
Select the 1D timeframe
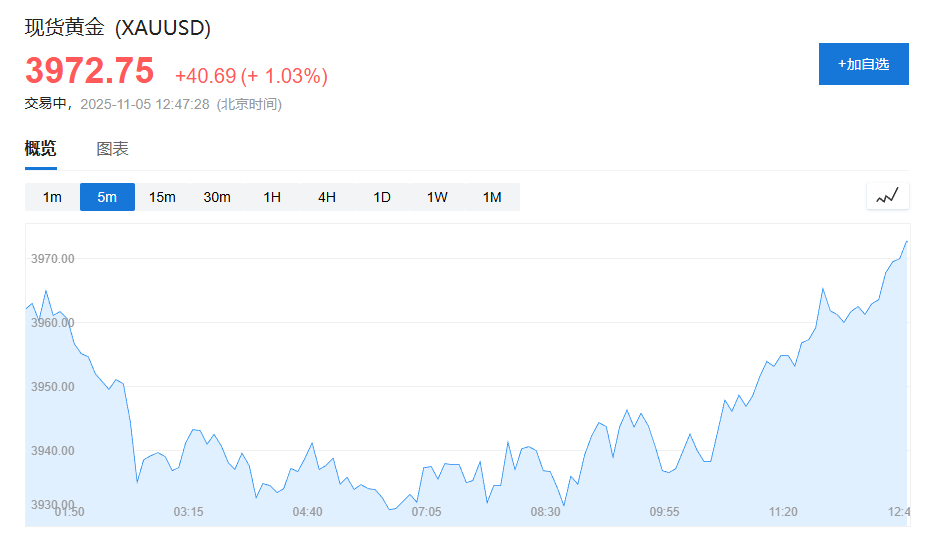coord(382,197)
